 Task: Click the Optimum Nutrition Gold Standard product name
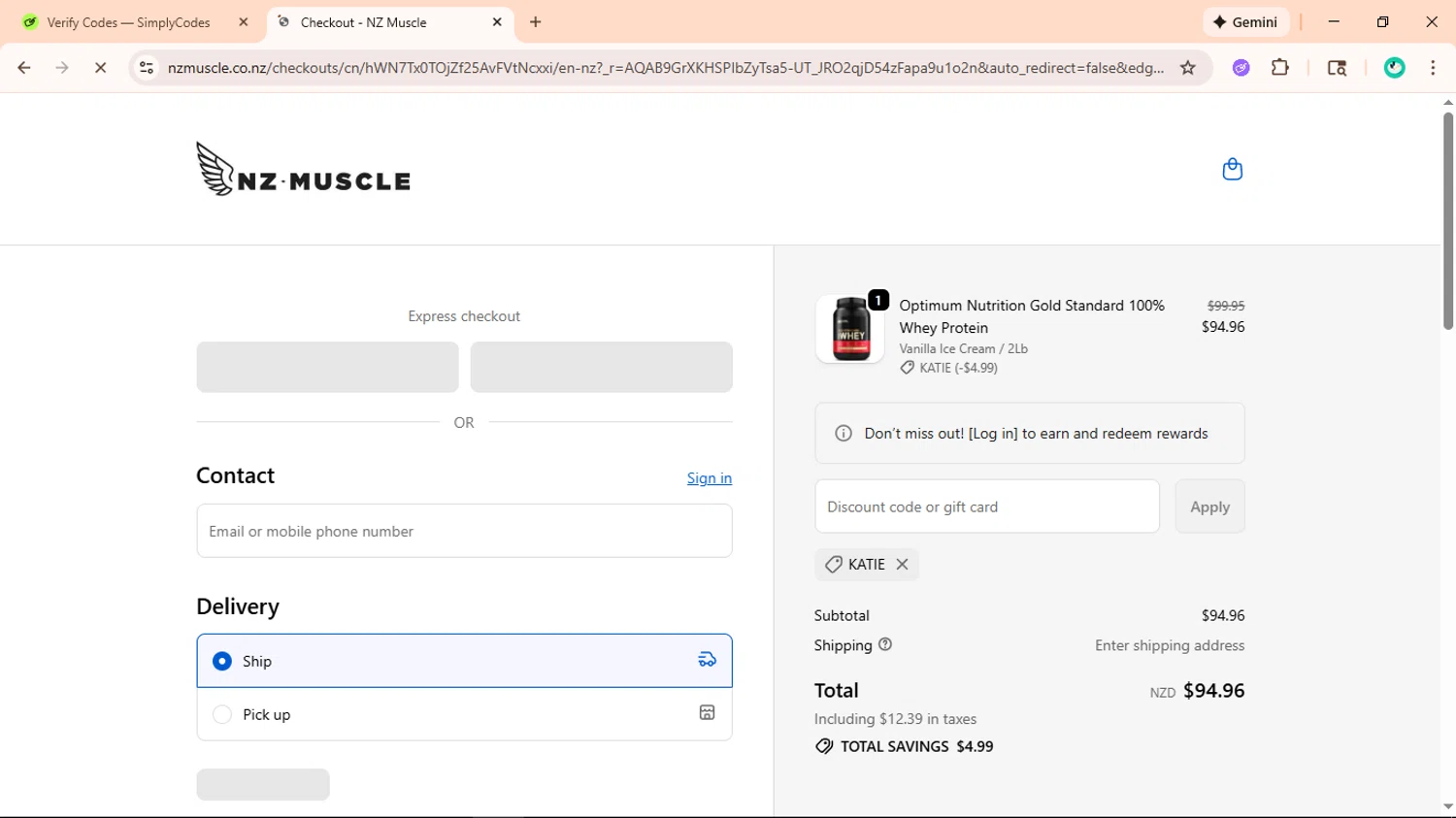coord(1032,316)
